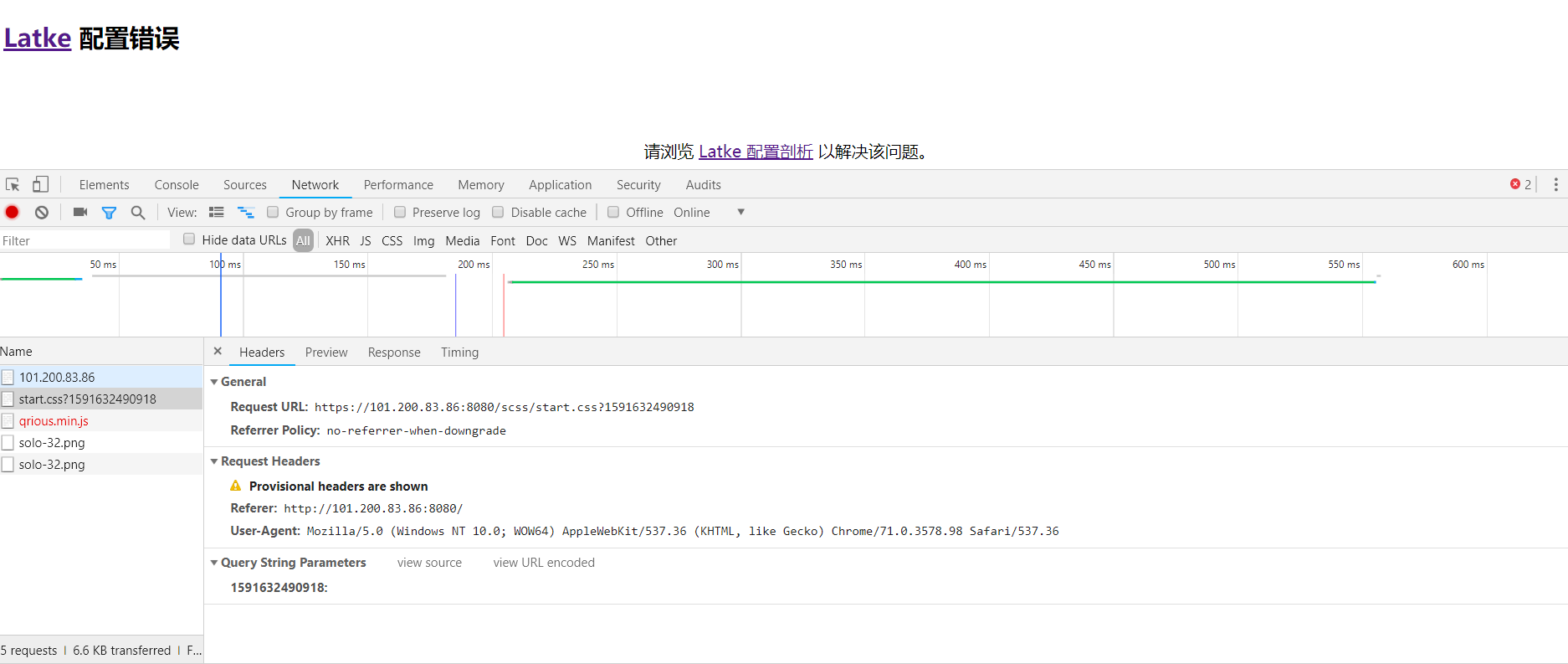Stop recording network log red button
Screen dimensions: 1568x664
(12, 212)
